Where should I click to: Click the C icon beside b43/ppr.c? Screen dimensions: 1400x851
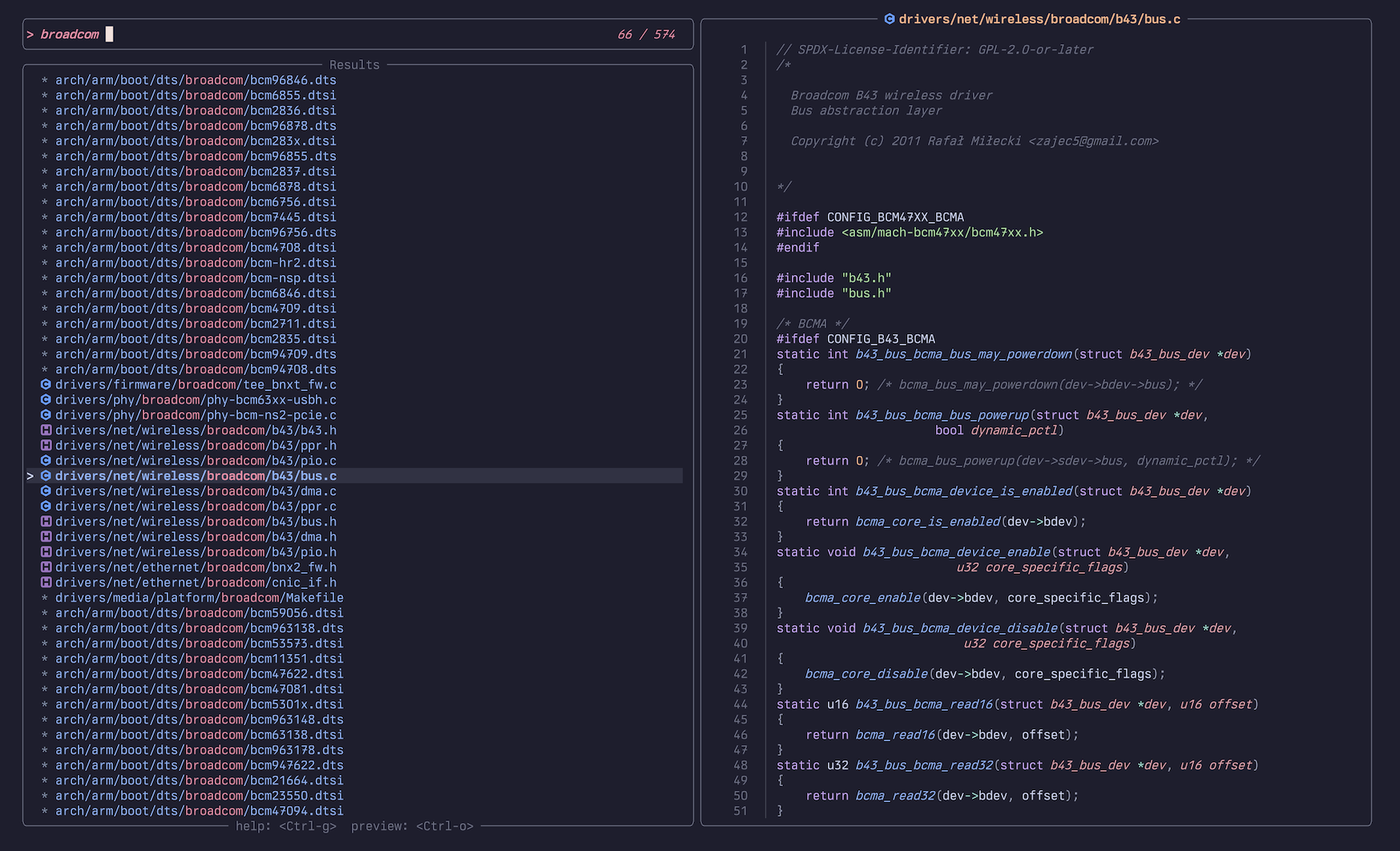(x=46, y=506)
